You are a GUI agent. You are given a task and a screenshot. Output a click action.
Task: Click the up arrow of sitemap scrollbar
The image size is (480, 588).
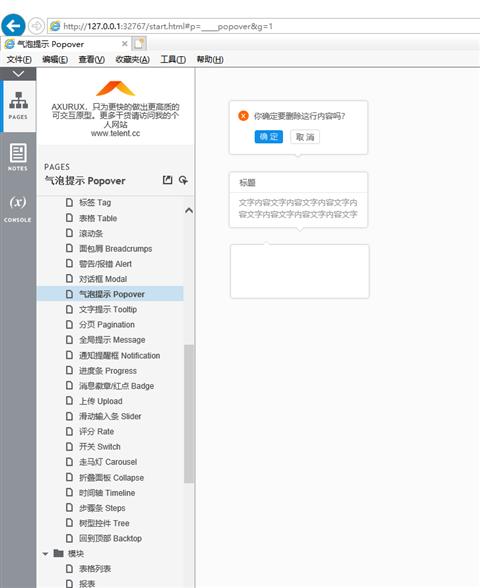pos(189,211)
